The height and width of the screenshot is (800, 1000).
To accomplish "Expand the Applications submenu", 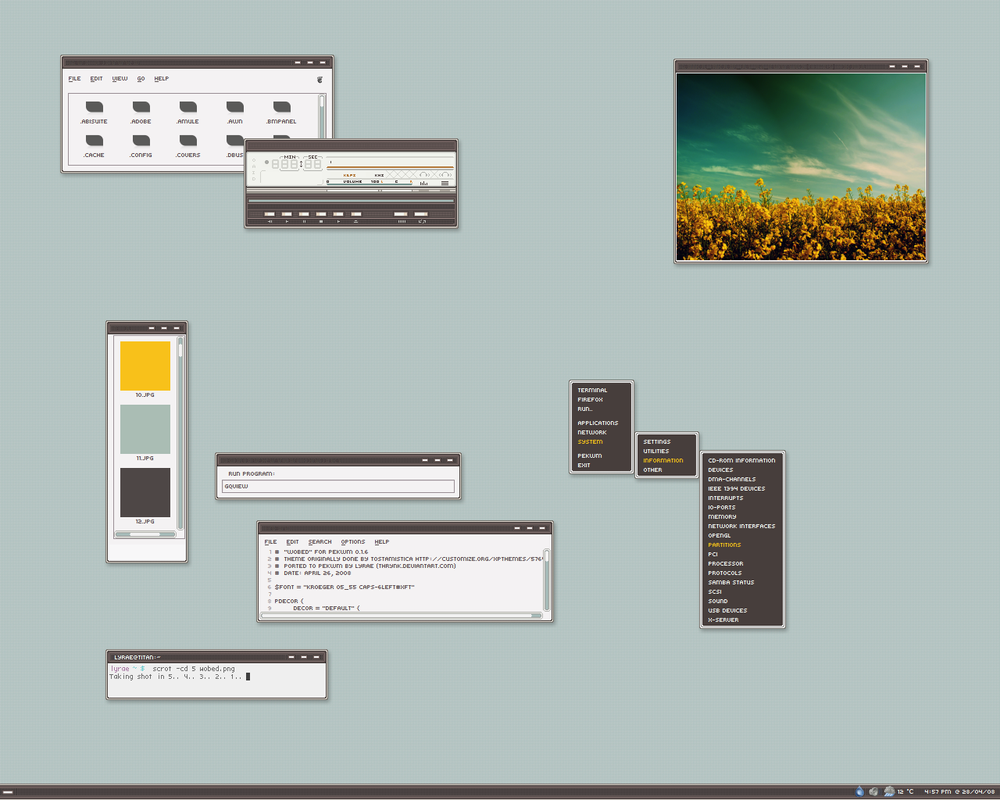I will pyautogui.click(x=597, y=423).
